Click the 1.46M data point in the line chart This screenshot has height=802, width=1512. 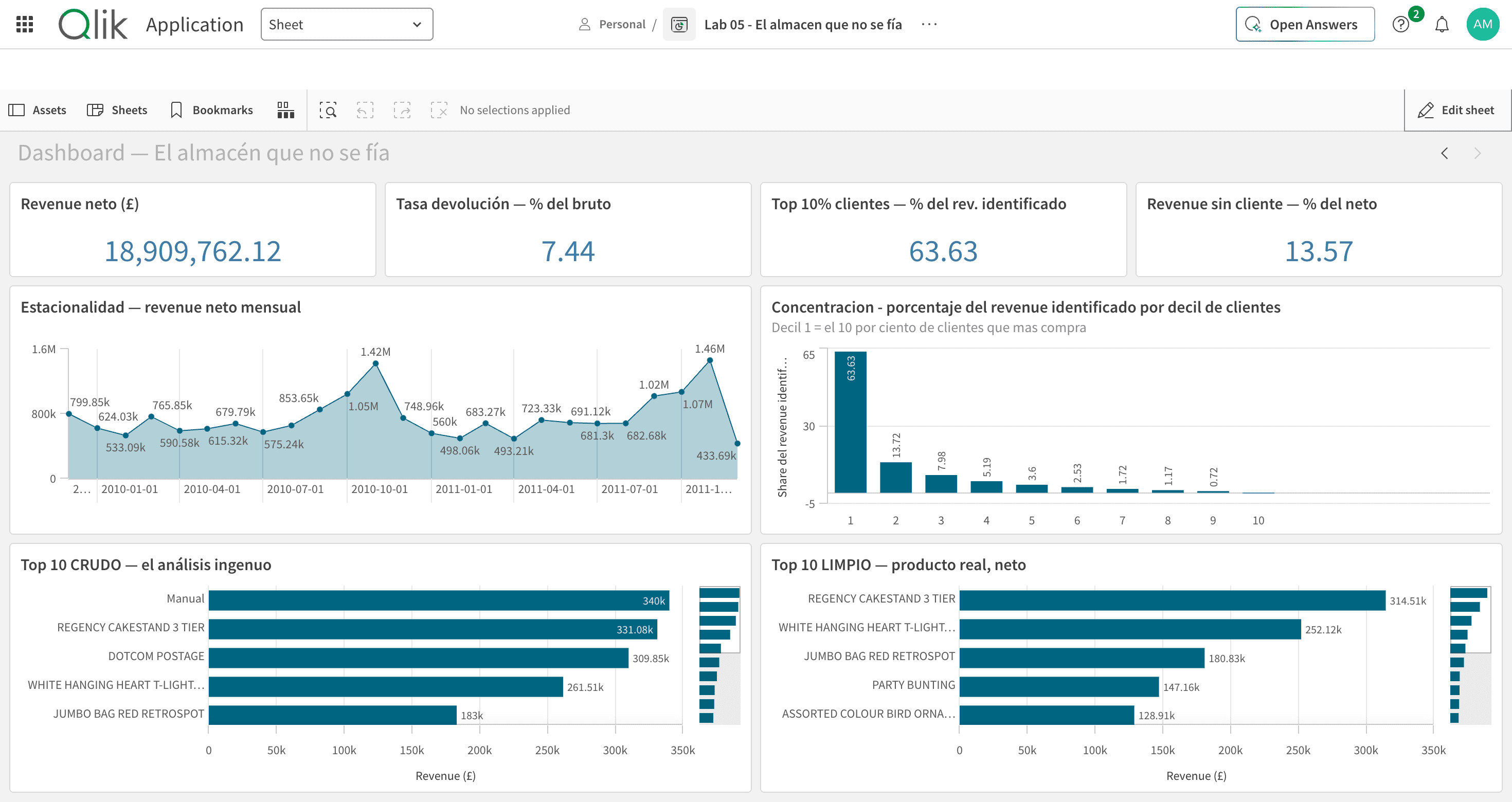(x=710, y=361)
